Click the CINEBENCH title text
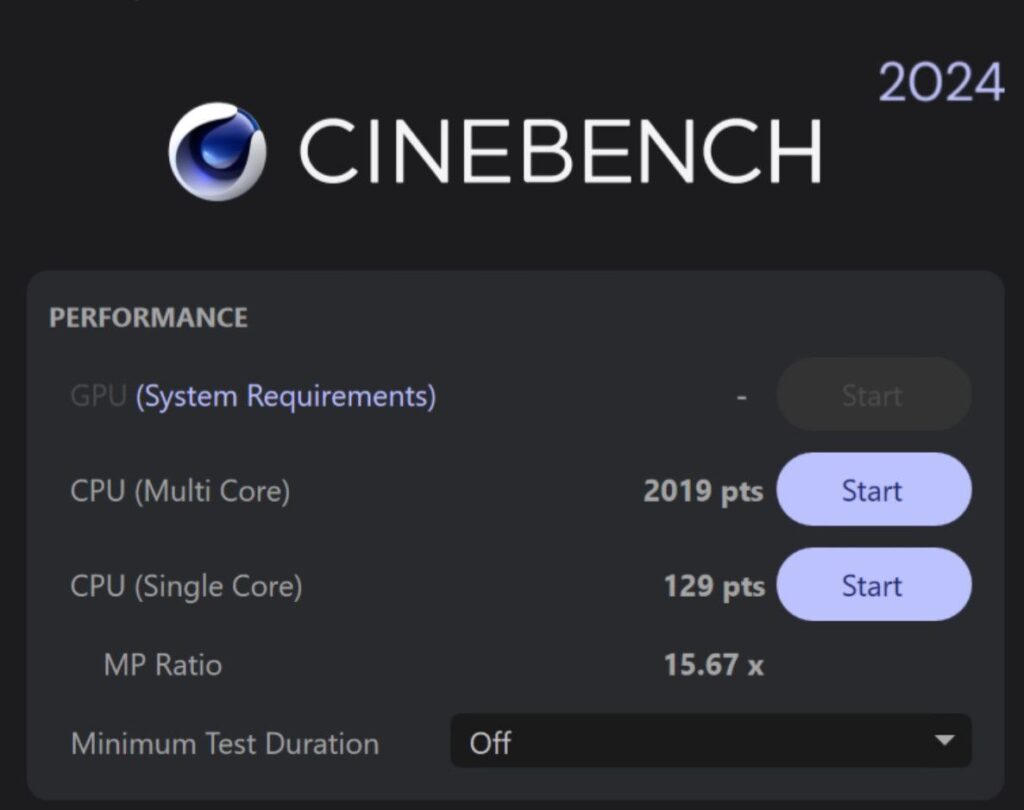1024x810 pixels. (x=560, y=152)
